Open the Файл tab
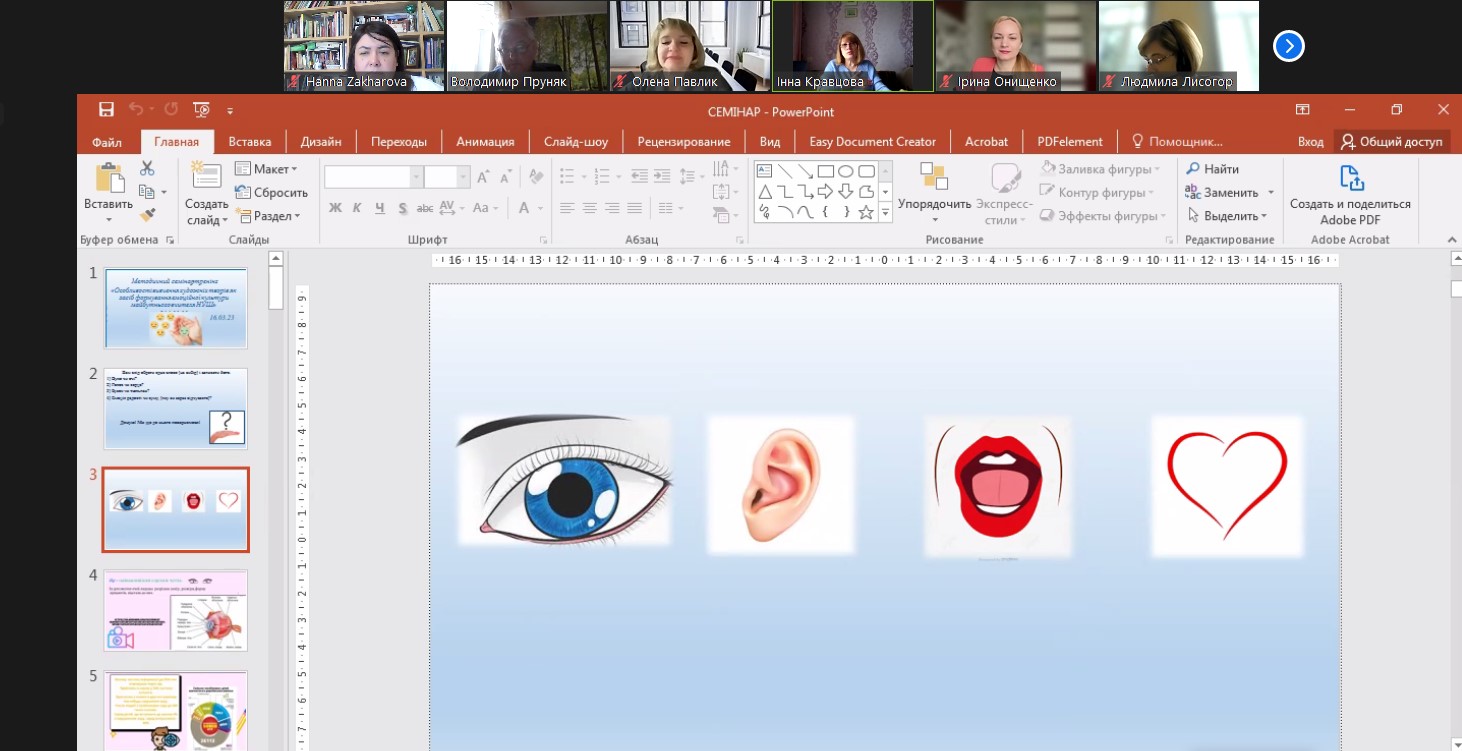This screenshot has height=751, width=1462. (107, 141)
